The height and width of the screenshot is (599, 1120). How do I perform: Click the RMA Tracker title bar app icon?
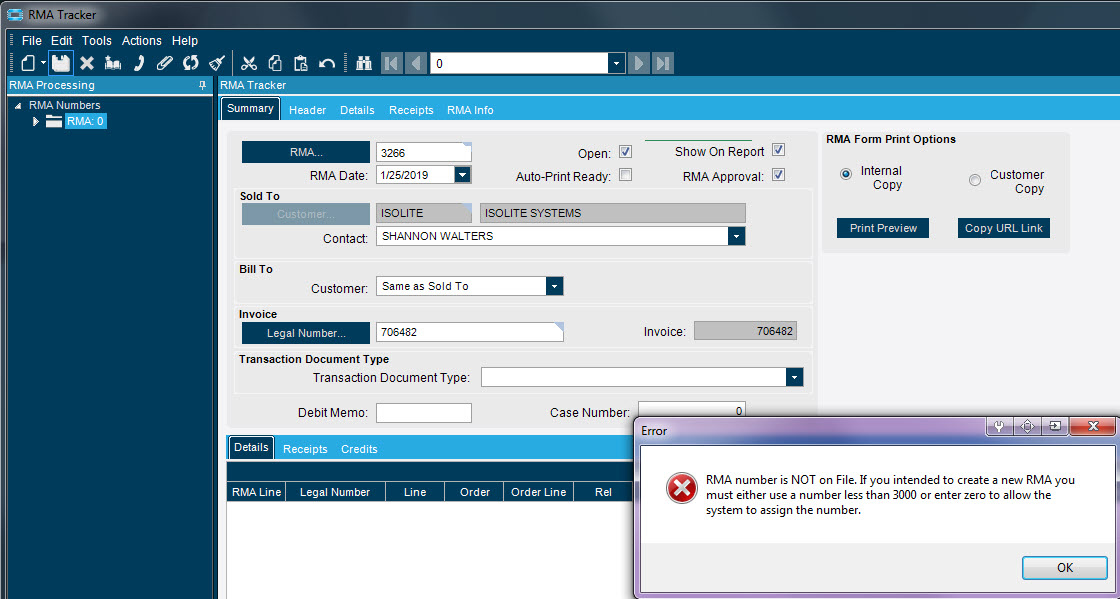click(14, 14)
